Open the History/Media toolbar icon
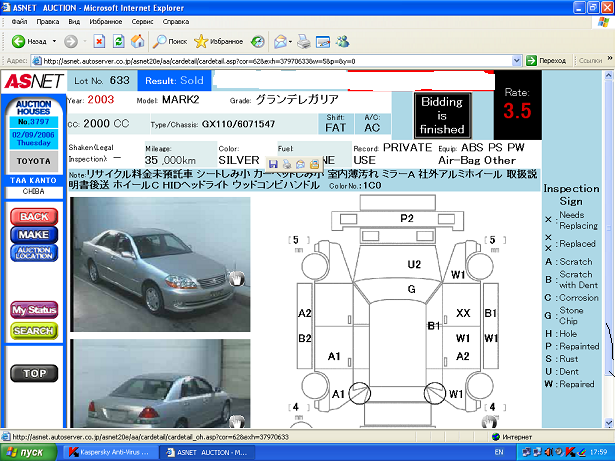The image size is (615, 461). pyautogui.click(x=258, y=41)
